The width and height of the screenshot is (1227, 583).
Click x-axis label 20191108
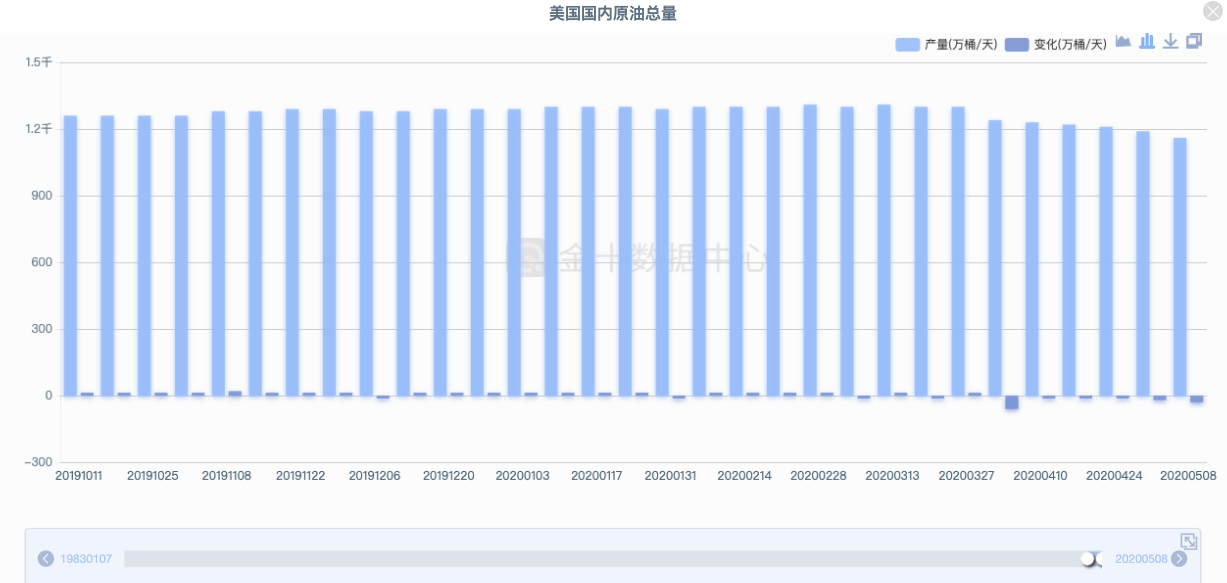227,476
